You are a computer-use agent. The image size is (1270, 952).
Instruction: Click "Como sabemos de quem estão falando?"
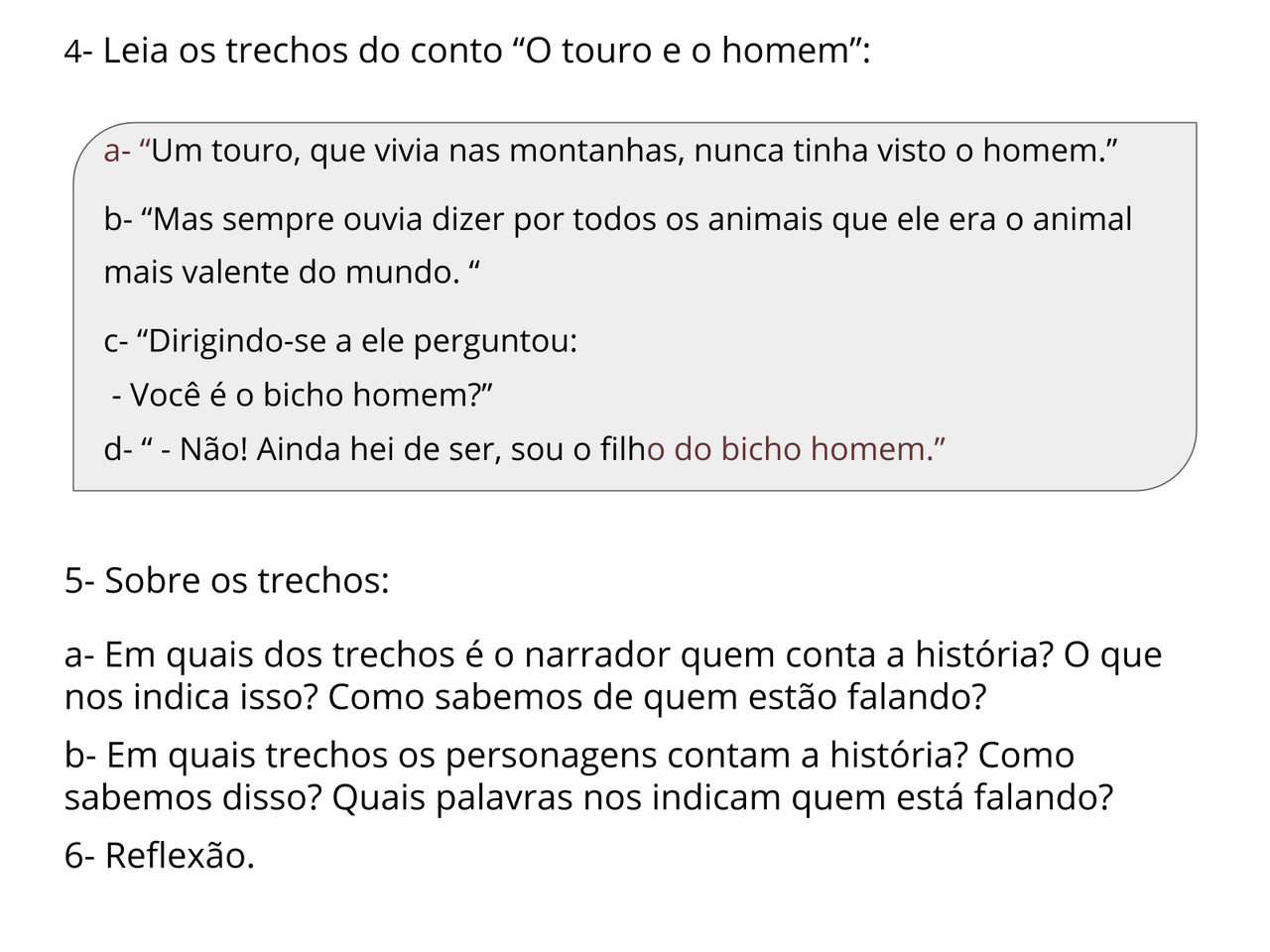pos(657,697)
